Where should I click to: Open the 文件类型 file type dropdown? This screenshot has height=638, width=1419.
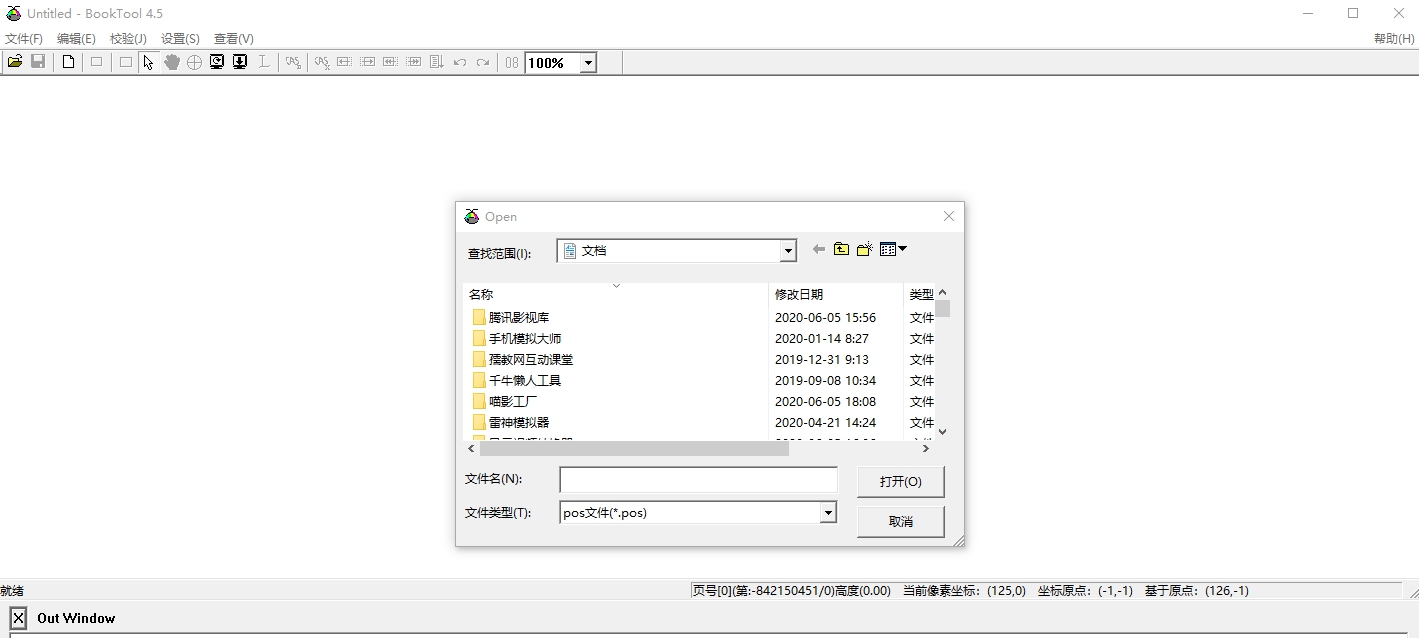(x=827, y=512)
